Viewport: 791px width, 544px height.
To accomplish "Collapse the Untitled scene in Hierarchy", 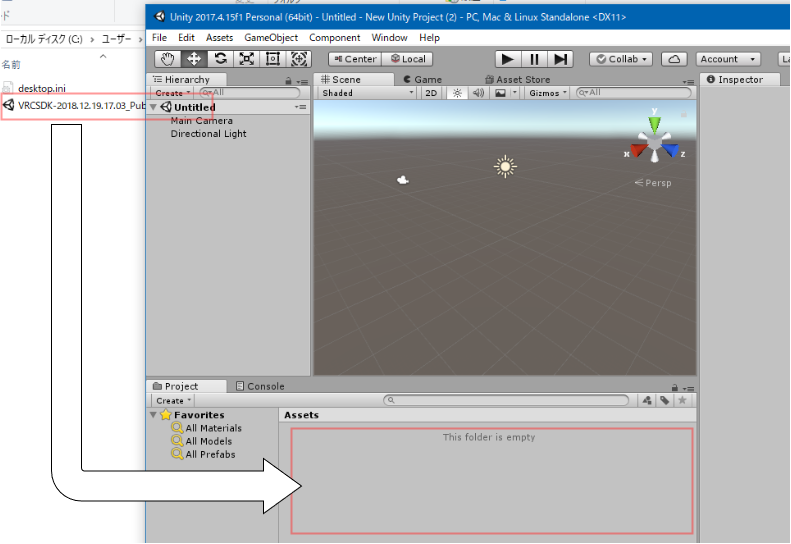I will click(x=153, y=107).
